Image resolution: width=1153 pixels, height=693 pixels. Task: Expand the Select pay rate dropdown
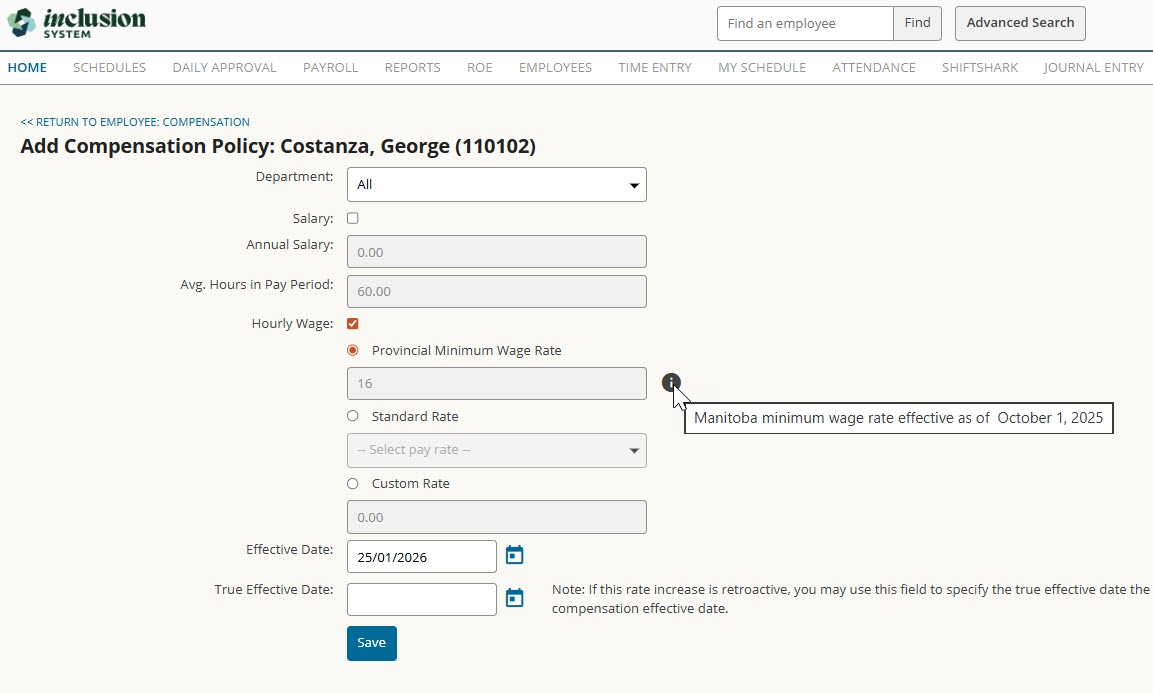point(496,450)
